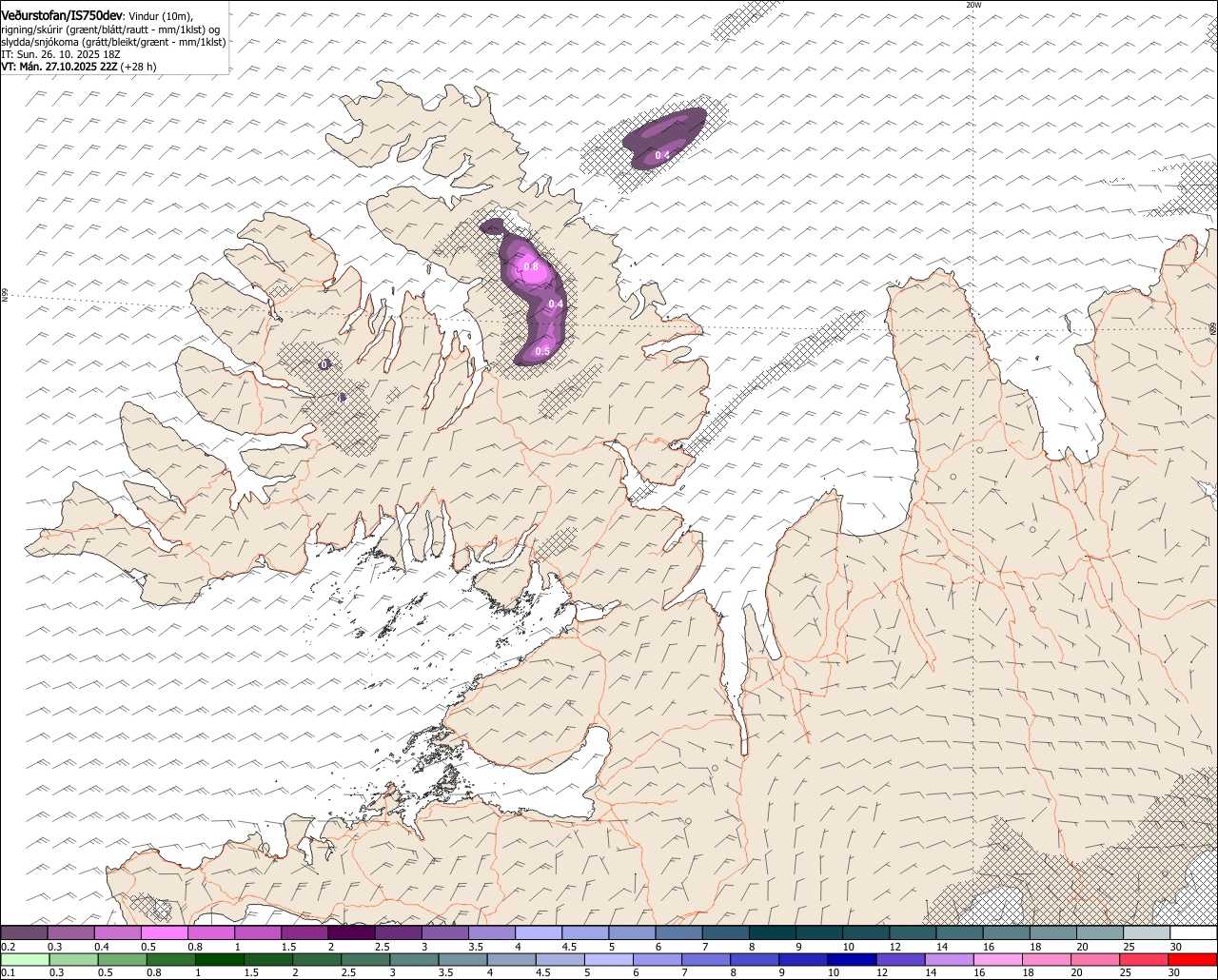Click the 0.1–0.3 pale green swatch in lower legend row

(24, 960)
